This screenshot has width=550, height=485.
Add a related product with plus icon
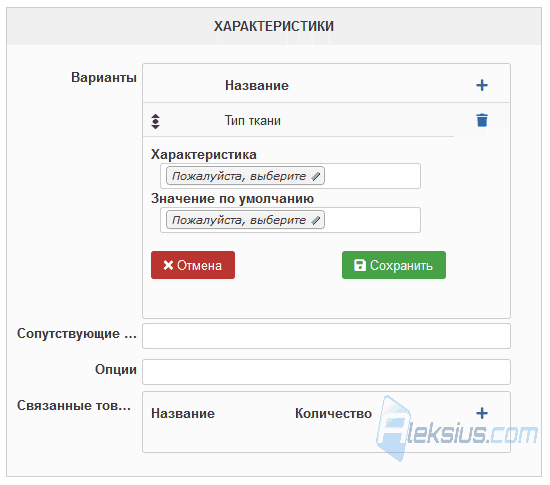(x=482, y=413)
